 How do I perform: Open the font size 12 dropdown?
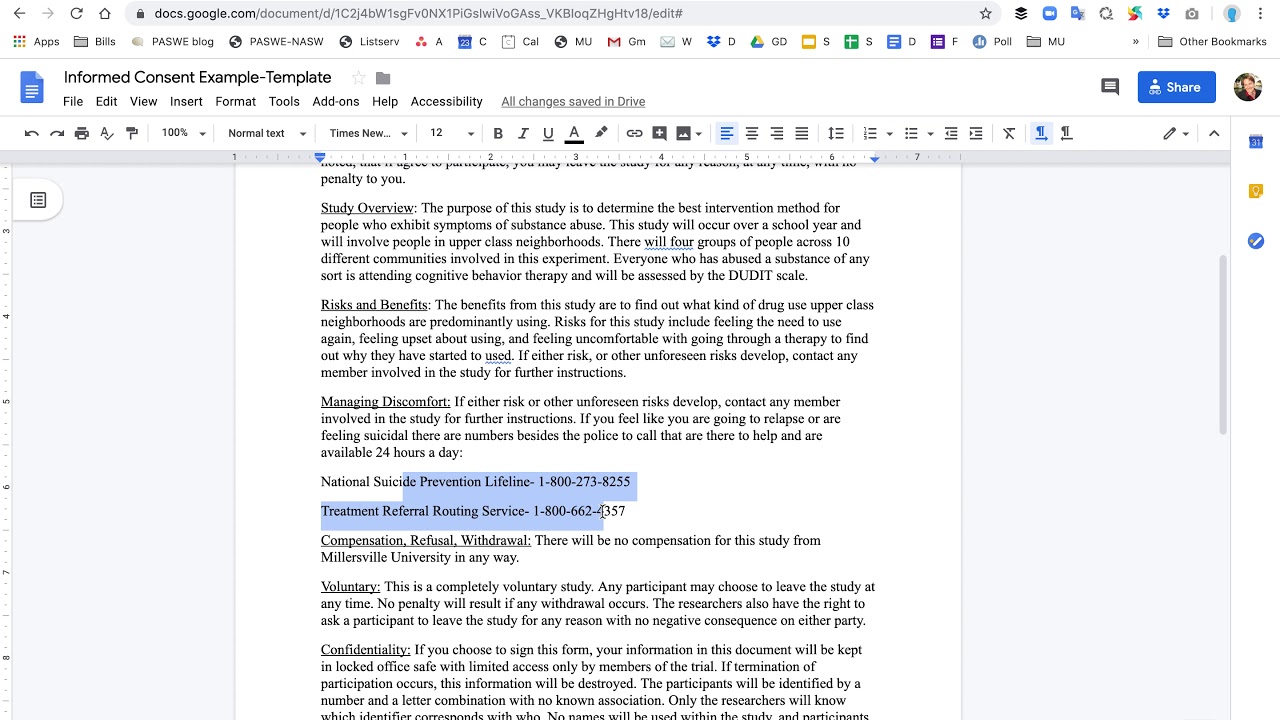pyautogui.click(x=452, y=133)
